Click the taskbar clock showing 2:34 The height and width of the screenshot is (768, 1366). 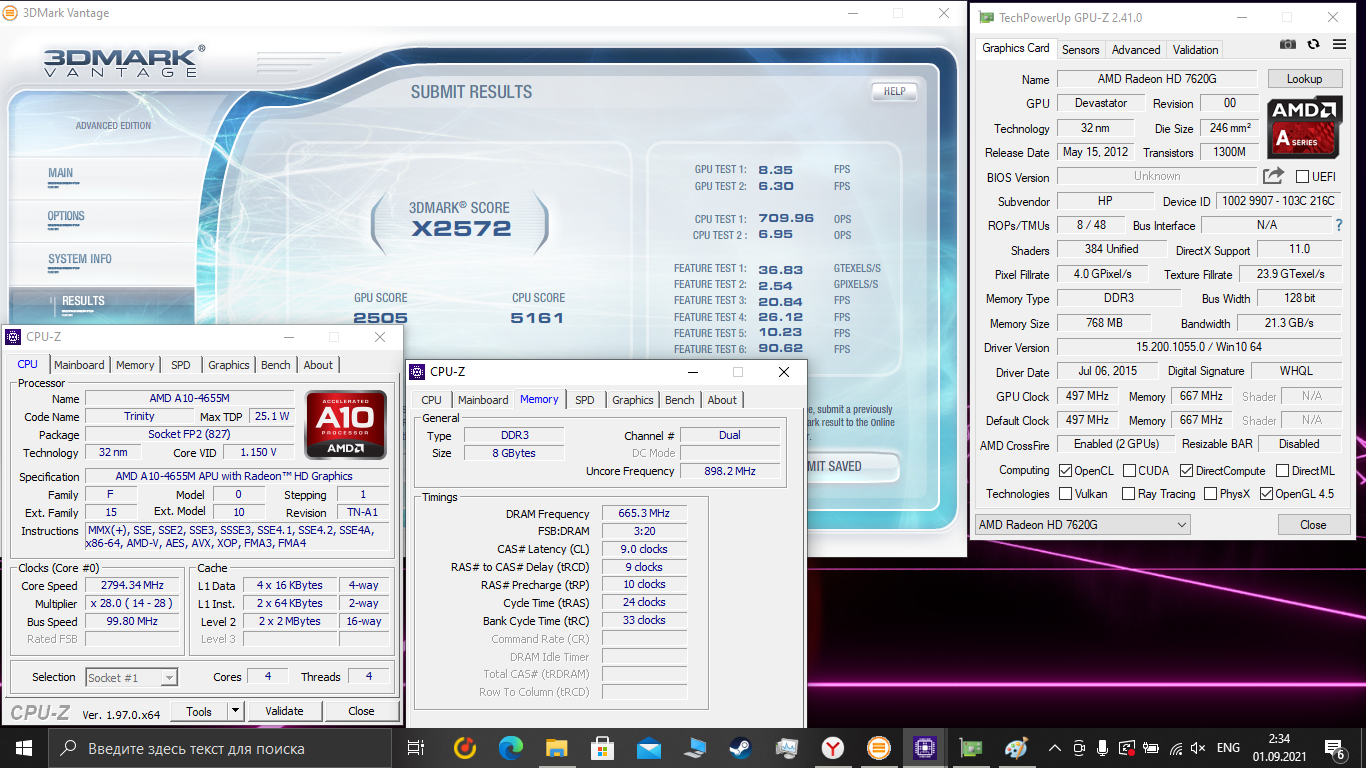pos(1279,747)
